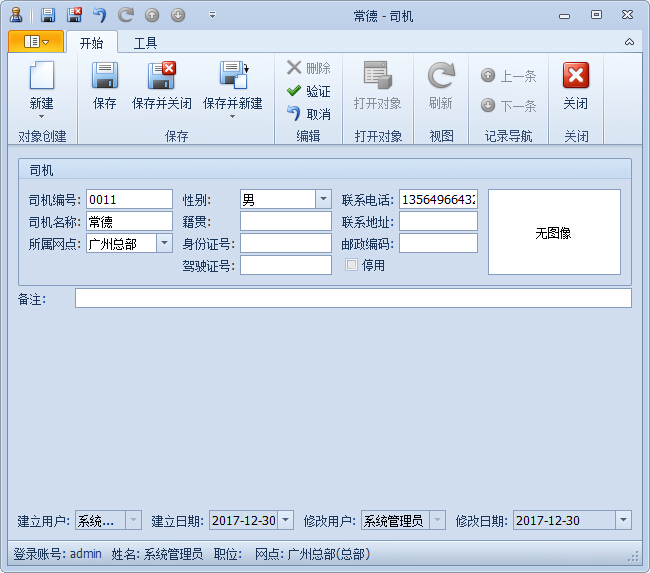Expand the 建立日期 date dropdown
Viewport: 650px width, 573px height.
(x=285, y=520)
